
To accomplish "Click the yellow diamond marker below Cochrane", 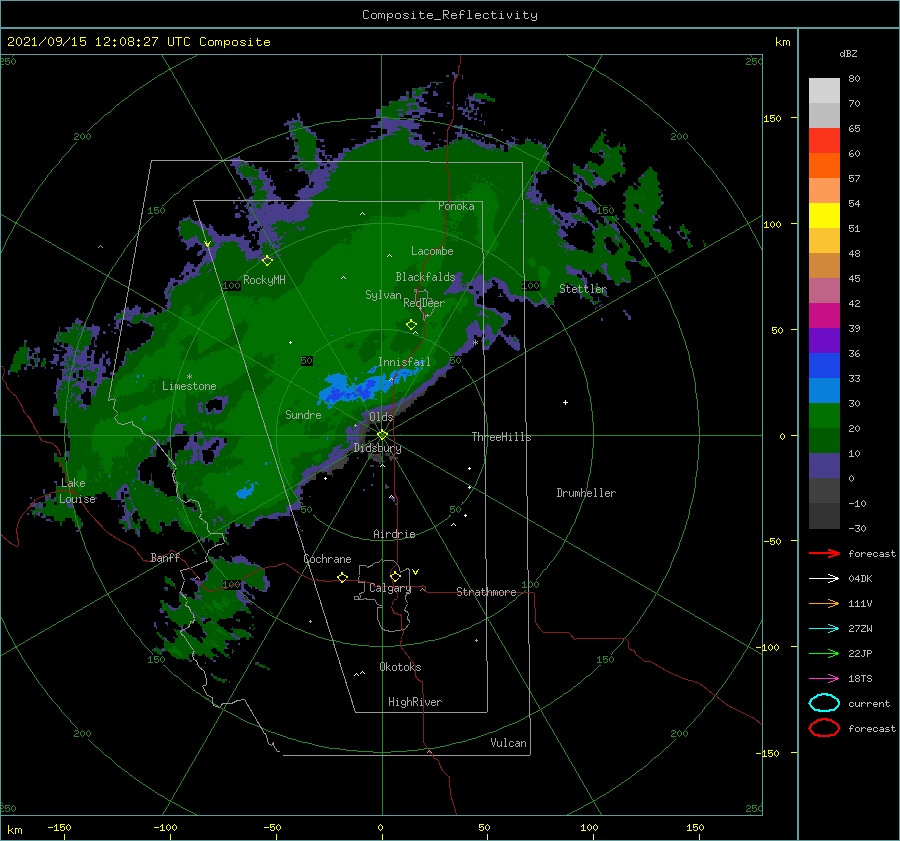I will (x=342, y=577).
